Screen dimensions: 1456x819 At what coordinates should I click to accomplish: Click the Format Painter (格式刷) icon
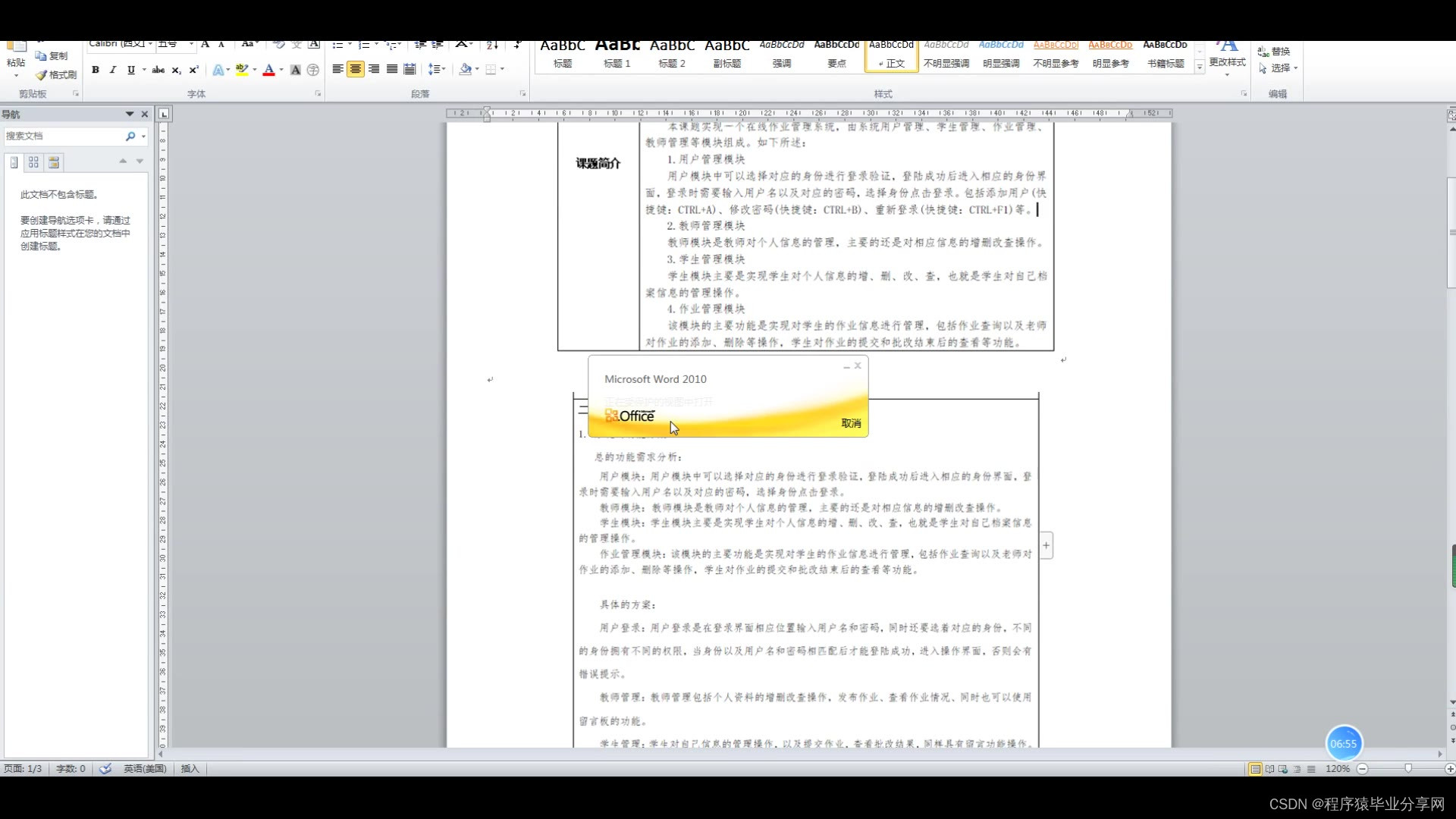[x=56, y=75]
